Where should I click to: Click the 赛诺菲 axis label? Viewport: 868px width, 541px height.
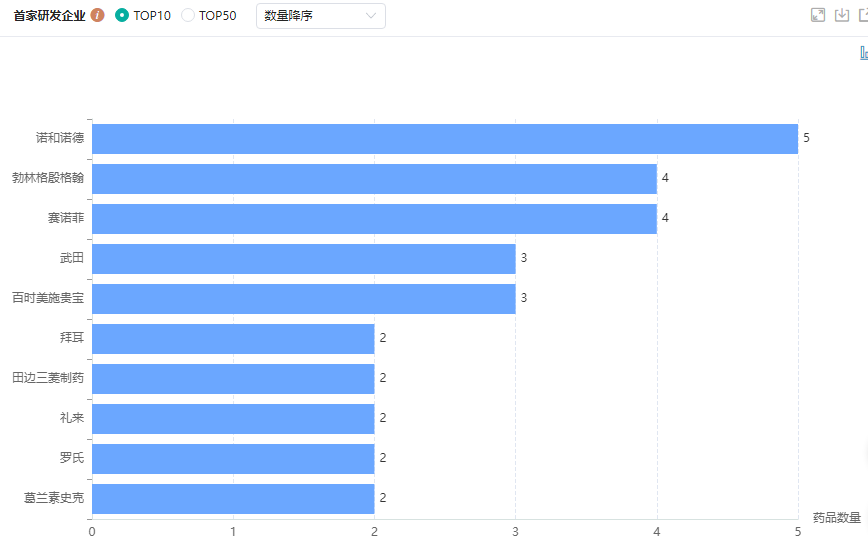(65, 218)
